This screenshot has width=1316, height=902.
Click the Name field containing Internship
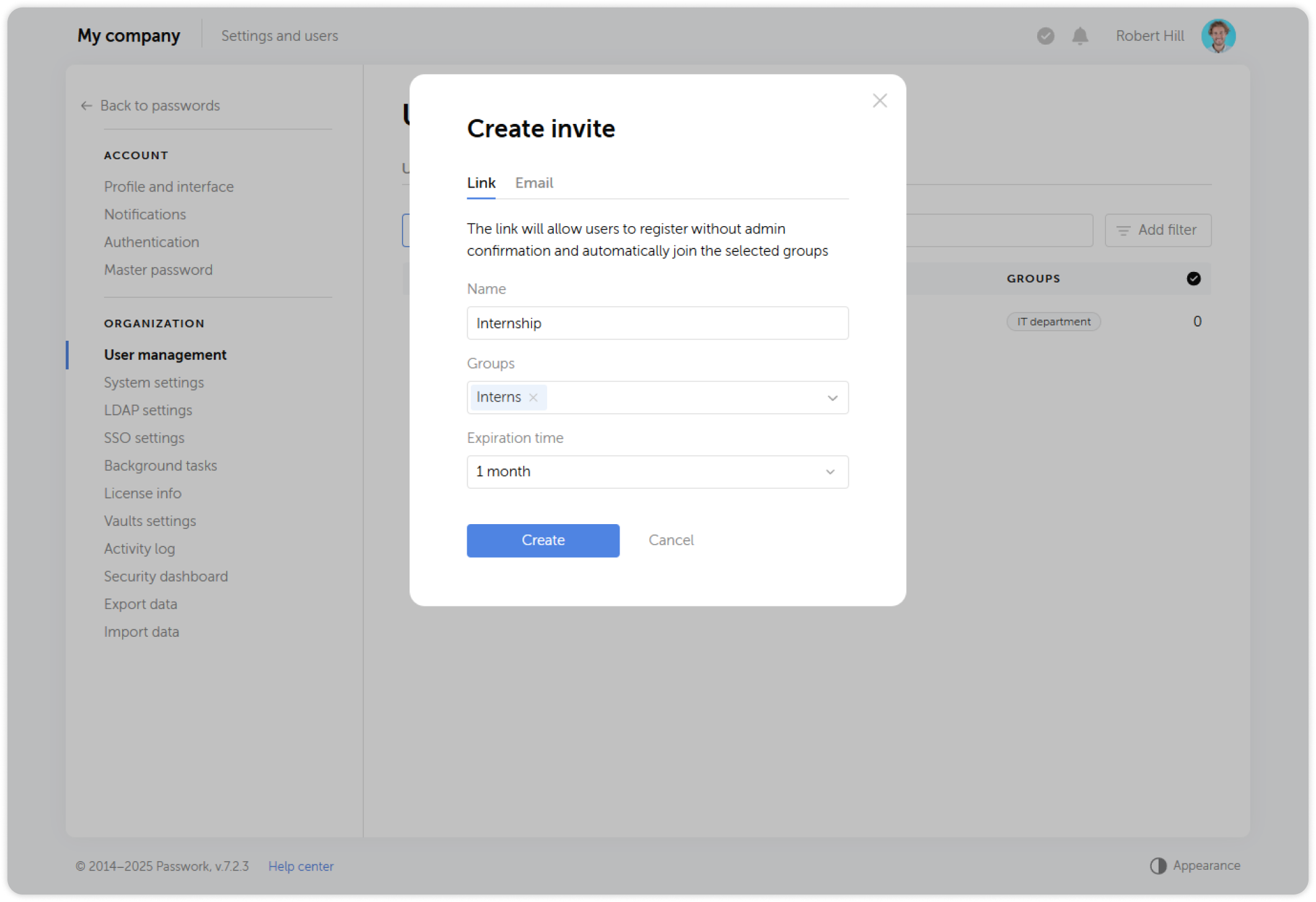(657, 323)
